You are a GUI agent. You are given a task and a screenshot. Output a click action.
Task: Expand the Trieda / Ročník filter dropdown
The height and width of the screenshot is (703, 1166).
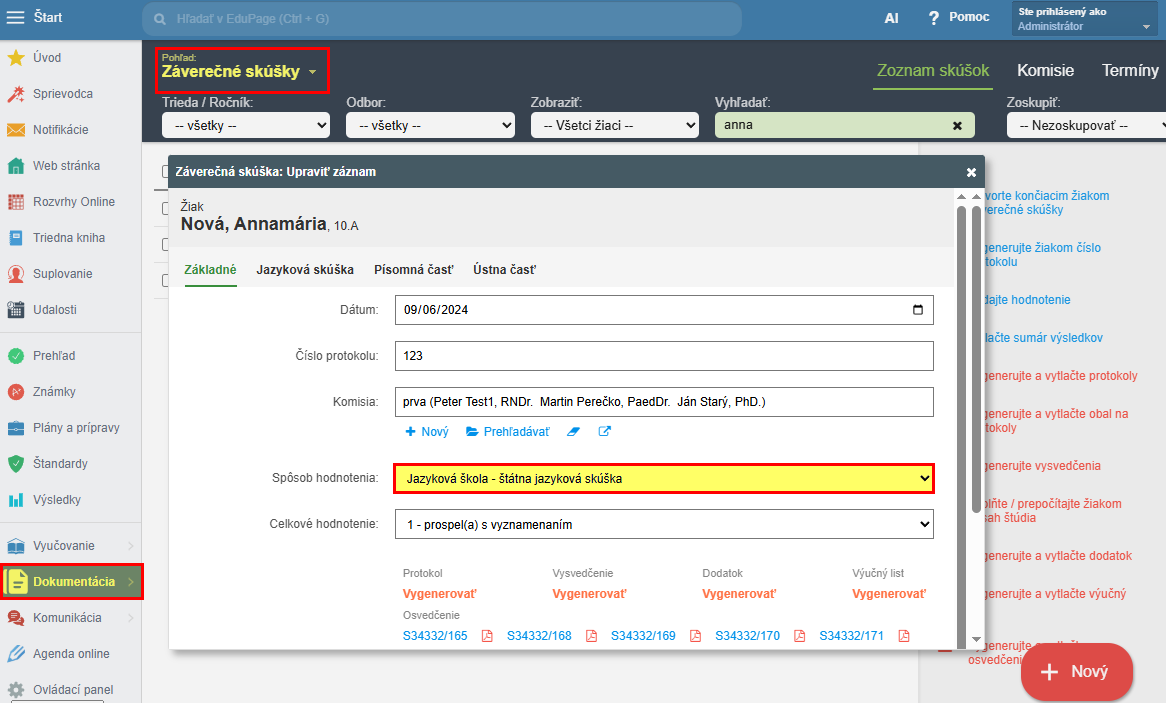click(245, 126)
